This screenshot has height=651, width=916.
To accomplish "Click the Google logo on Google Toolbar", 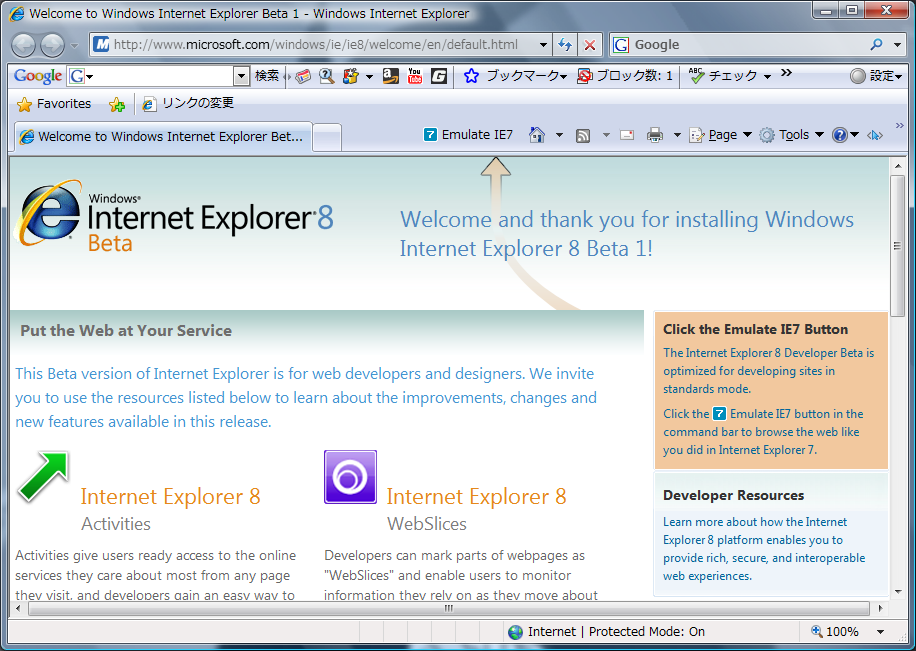I will [38, 76].
